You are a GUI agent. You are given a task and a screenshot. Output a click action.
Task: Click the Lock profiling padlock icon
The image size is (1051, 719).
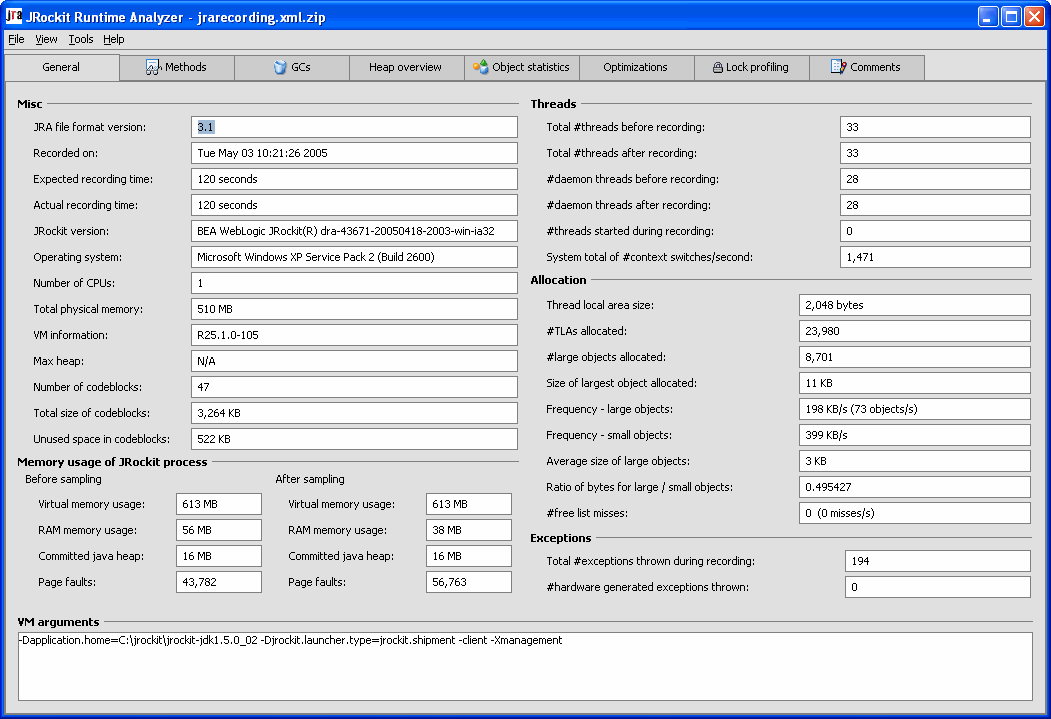pos(717,67)
